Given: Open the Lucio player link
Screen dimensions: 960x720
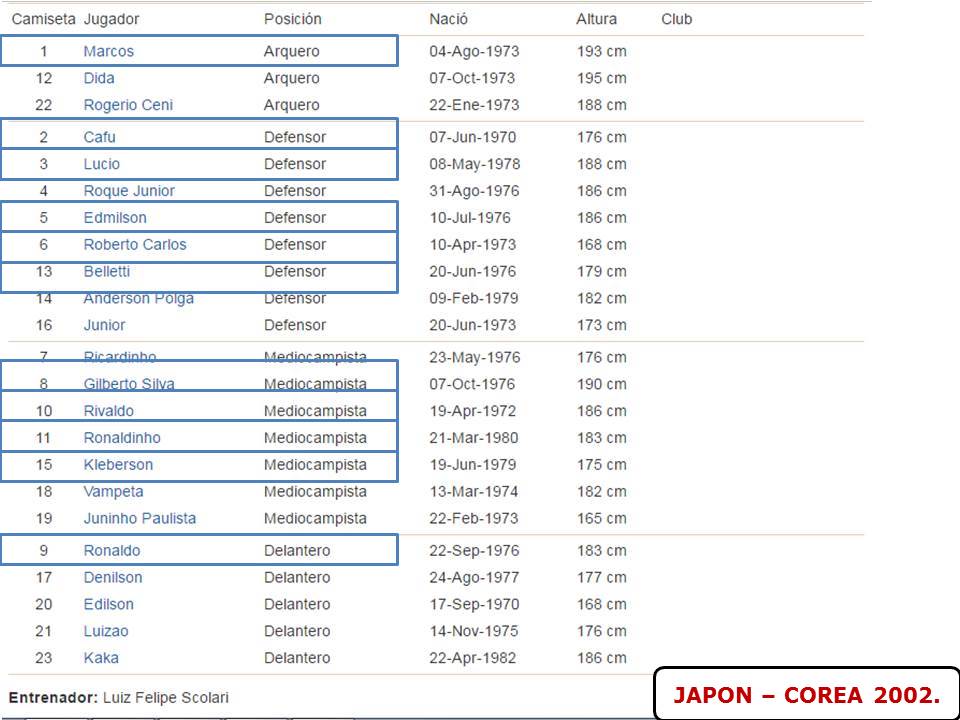Looking at the screenshot, I should pyautogui.click(x=102, y=164).
